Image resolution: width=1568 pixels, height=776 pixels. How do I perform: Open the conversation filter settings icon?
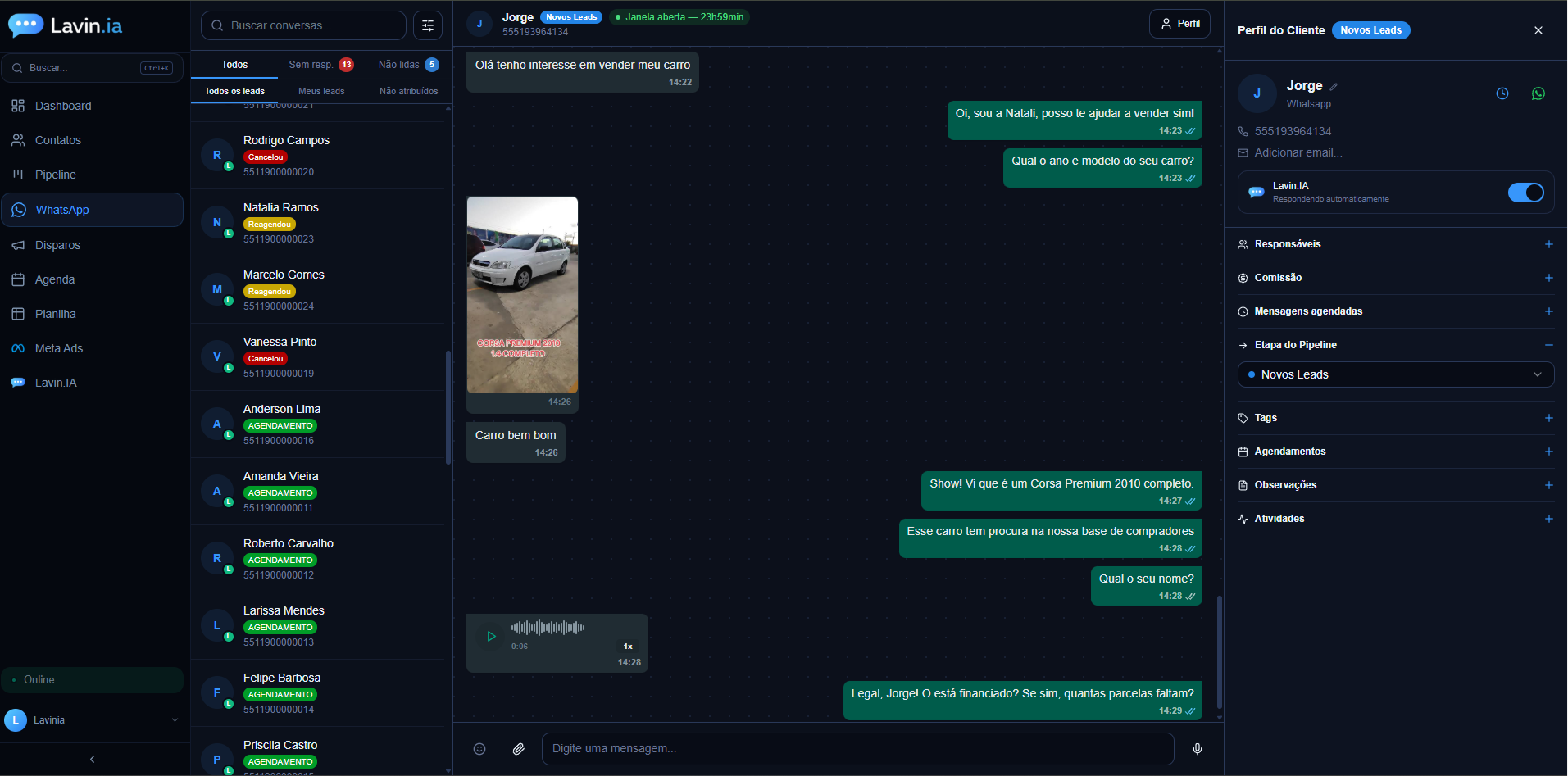428,25
